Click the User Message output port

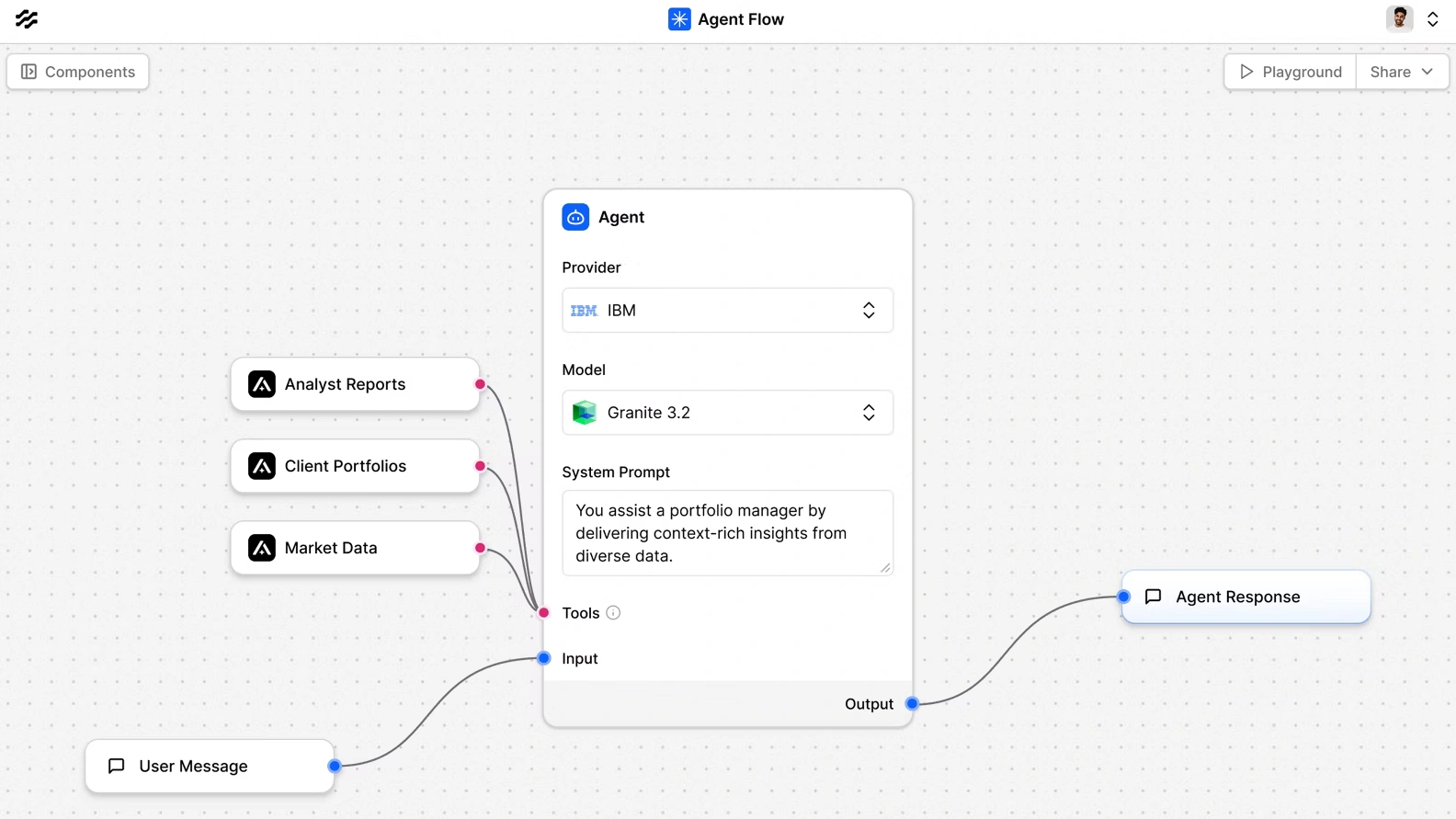pos(335,766)
